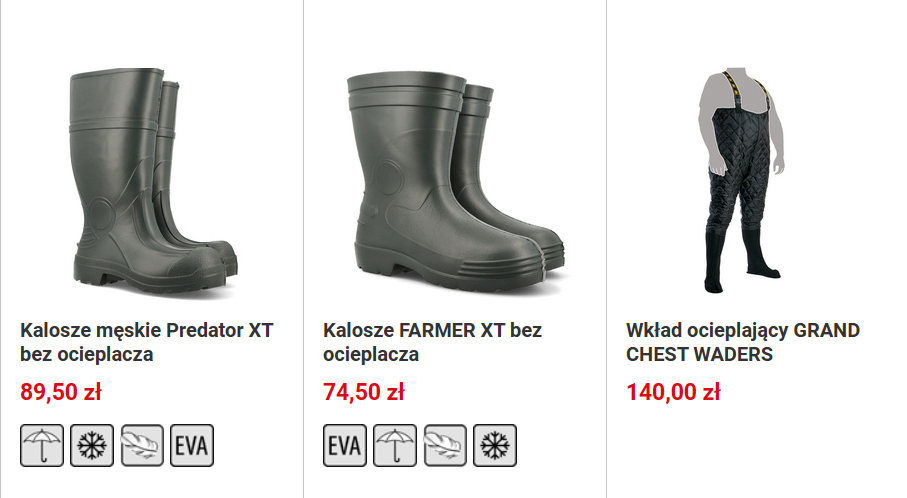Click the short FARMER XT boots image

tap(455, 182)
